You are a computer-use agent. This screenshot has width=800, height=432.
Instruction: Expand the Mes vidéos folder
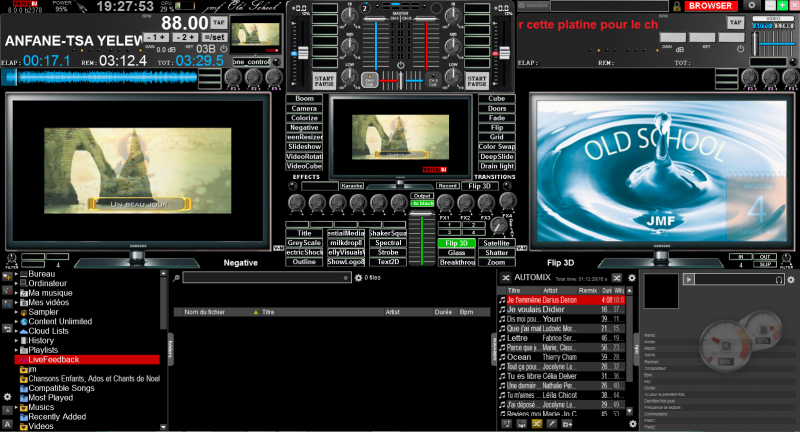click(x=16, y=302)
